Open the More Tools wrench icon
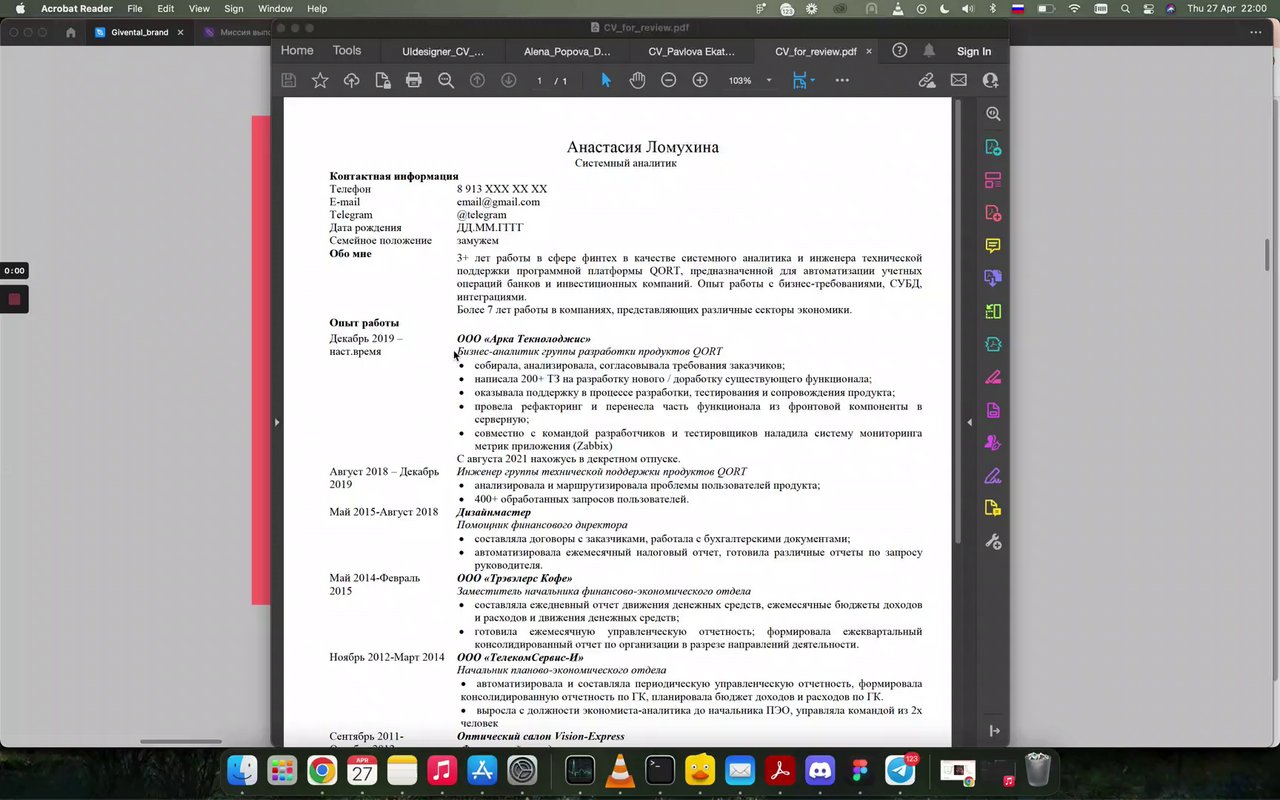Screen dimensions: 1280x800 click(993, 541)
